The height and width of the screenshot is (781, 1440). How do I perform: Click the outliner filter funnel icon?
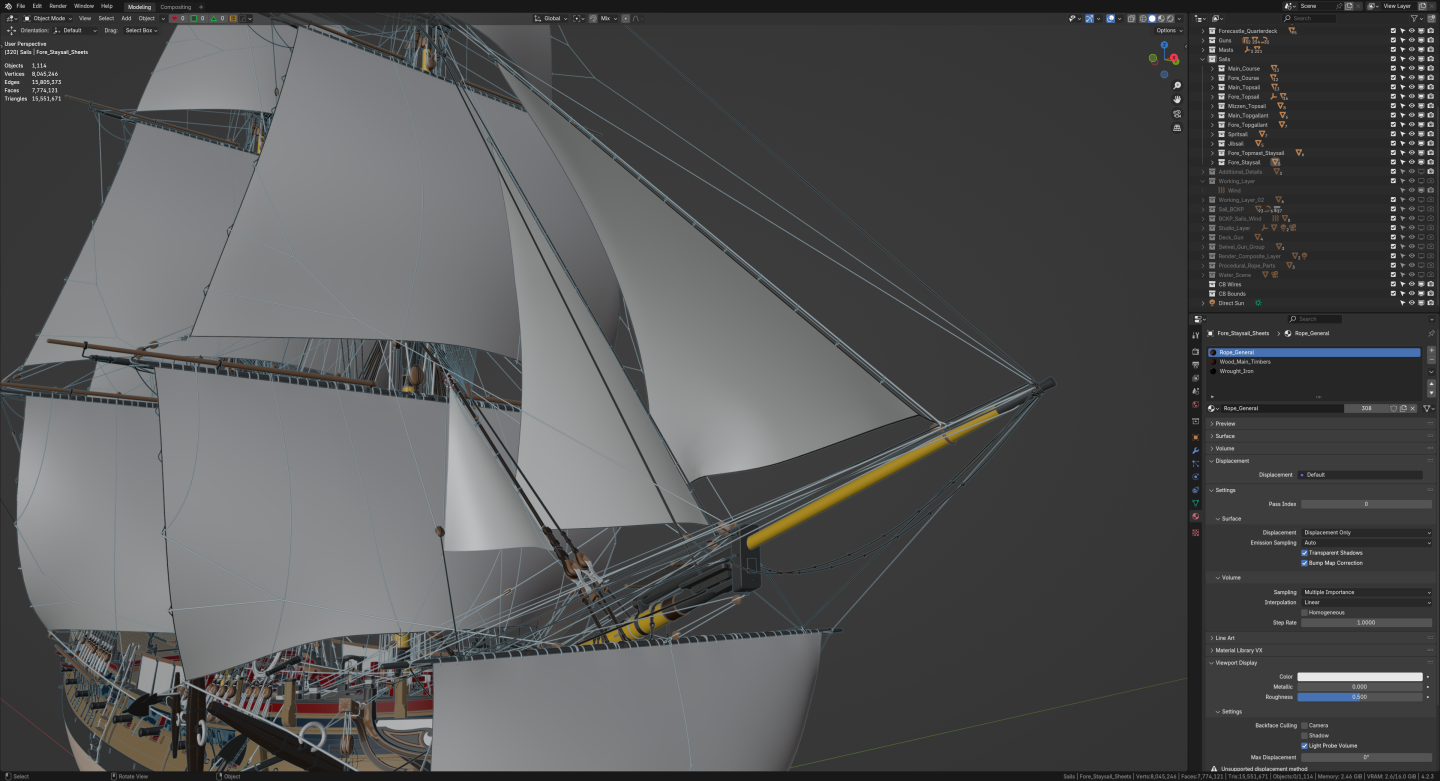(1415, 18)
